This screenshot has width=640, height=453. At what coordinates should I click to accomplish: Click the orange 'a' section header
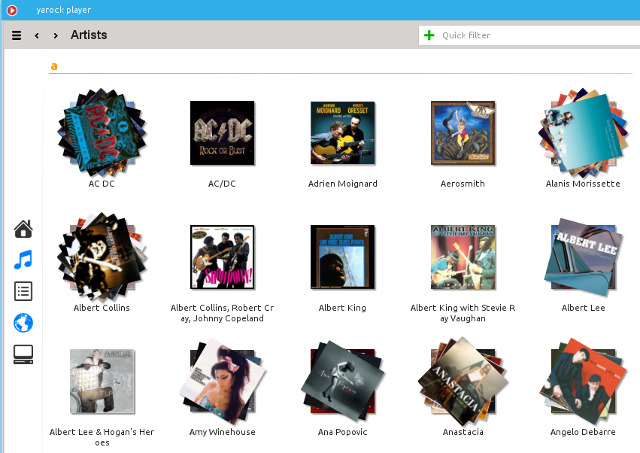54,66
